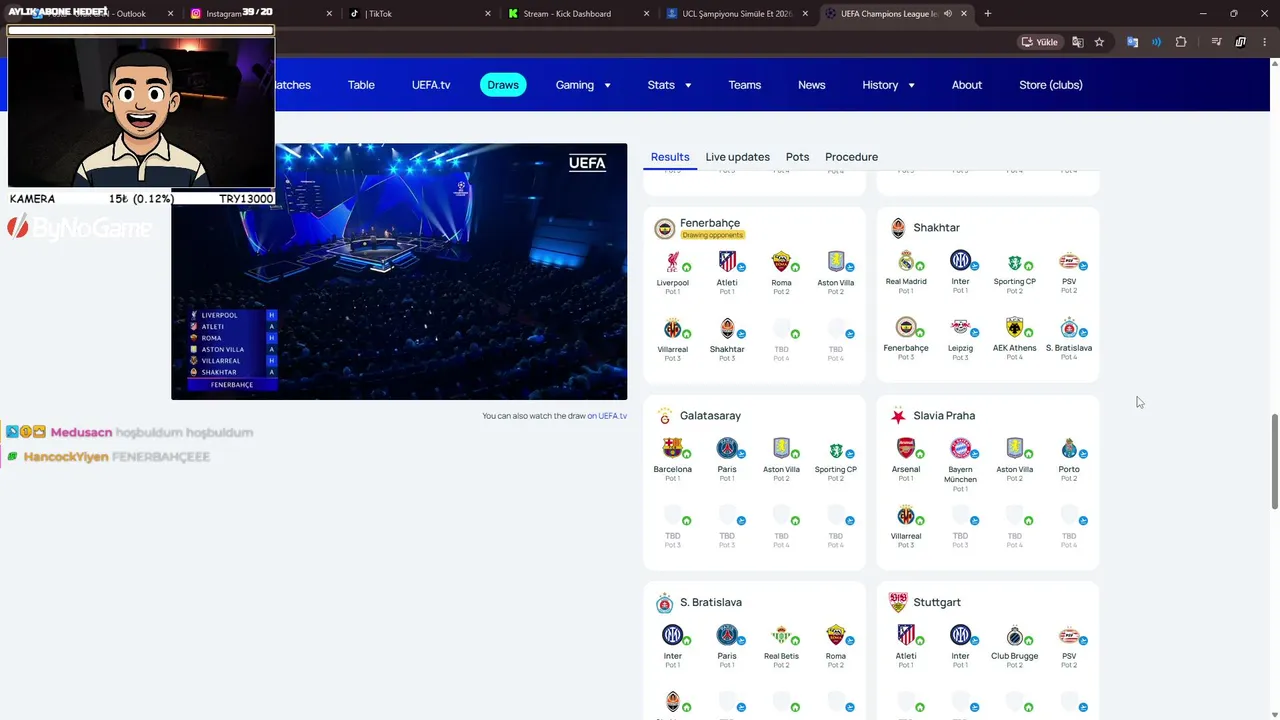Open the News navigation item
1280x720 pixels.
[x=812, y=85]
